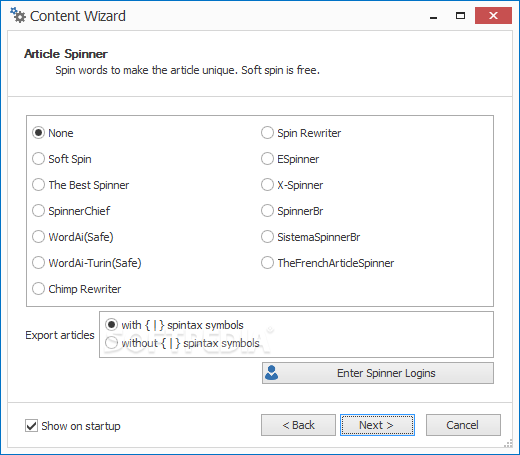Click the Article Spinner heading

tap(66, 54)
